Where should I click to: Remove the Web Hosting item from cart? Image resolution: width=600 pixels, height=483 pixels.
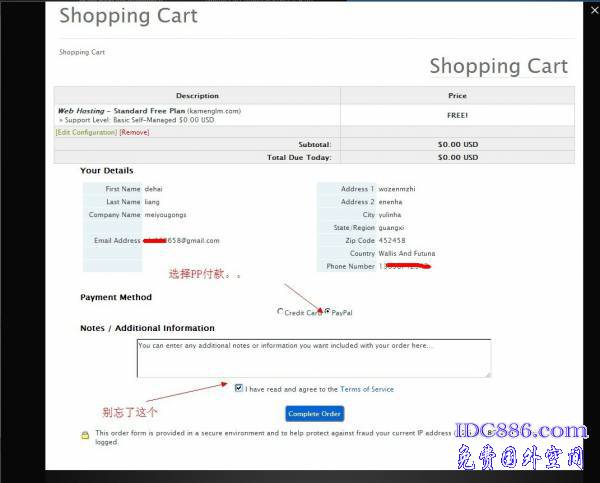pyautogui.click(x=135, y=132)
